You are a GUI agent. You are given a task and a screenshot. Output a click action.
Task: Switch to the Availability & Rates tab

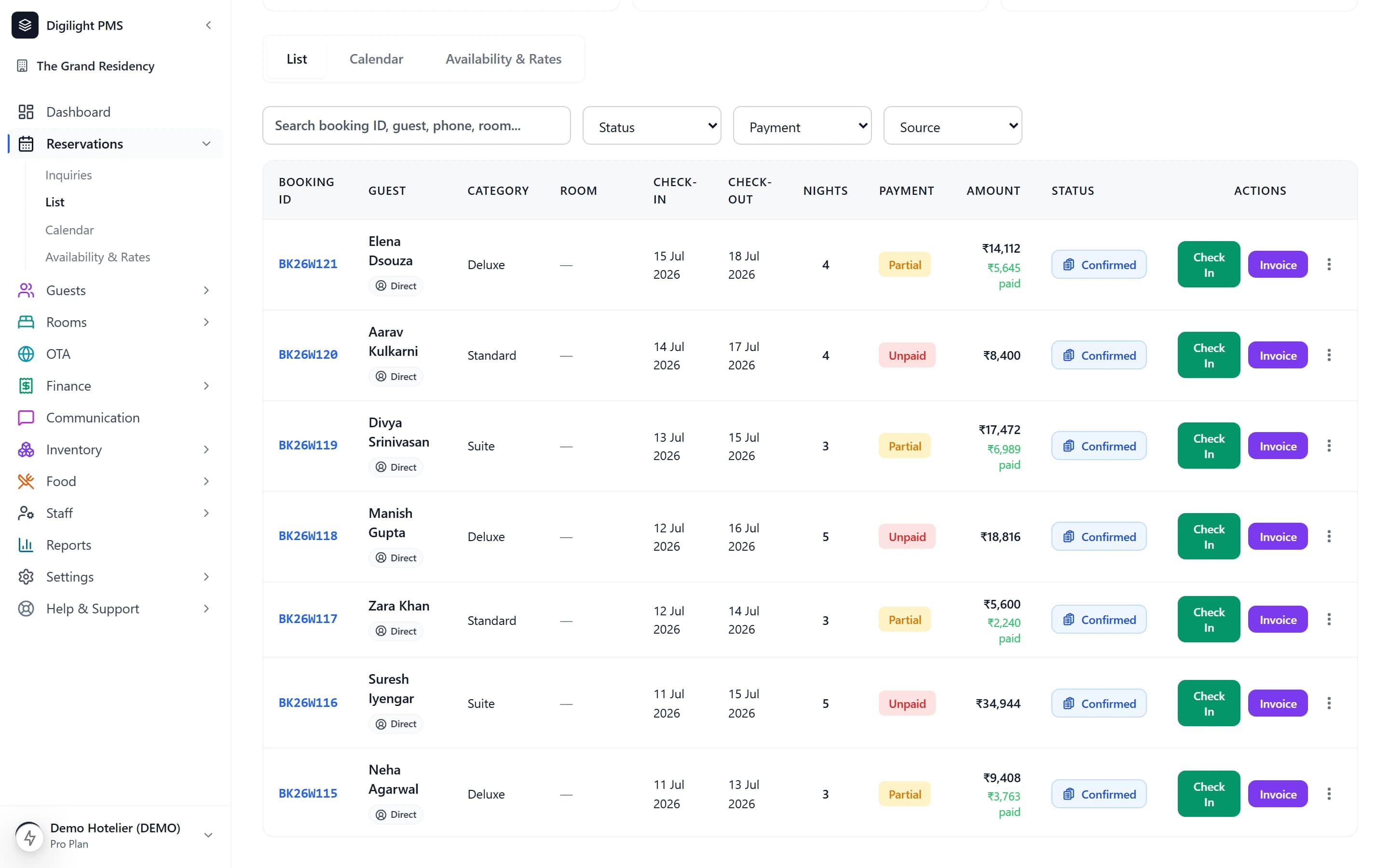504,59
